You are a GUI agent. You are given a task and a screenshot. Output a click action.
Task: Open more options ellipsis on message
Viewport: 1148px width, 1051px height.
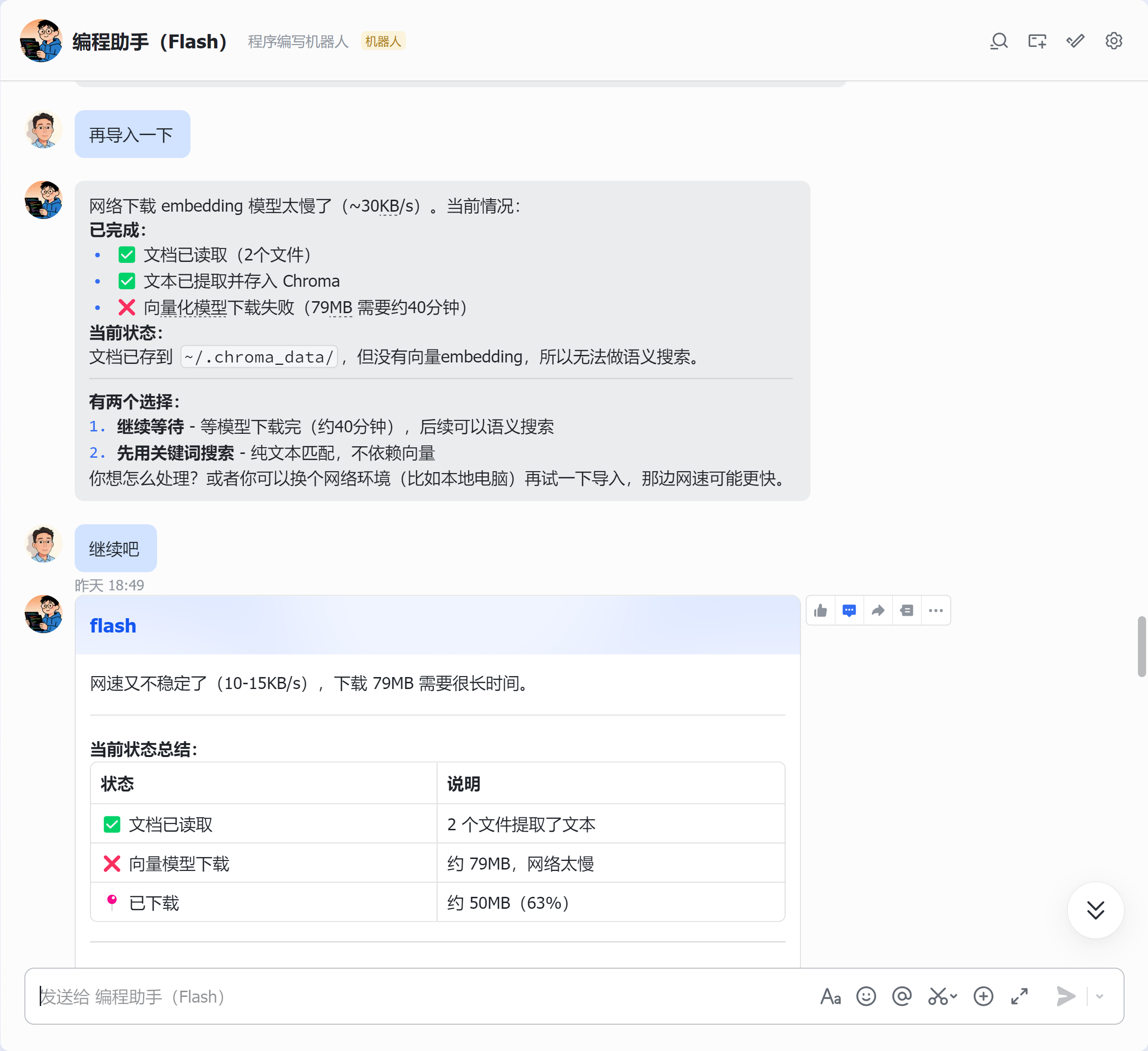(935, 610)
